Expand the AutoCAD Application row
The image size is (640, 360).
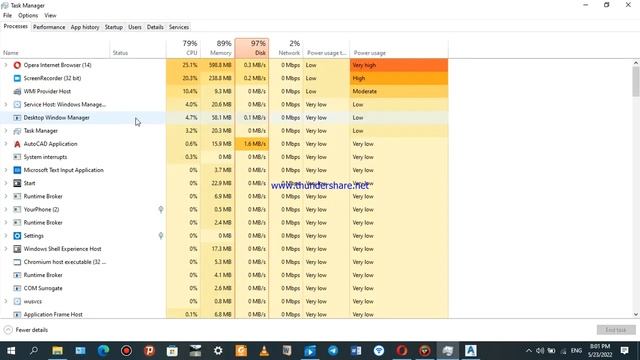coord(6,144)
